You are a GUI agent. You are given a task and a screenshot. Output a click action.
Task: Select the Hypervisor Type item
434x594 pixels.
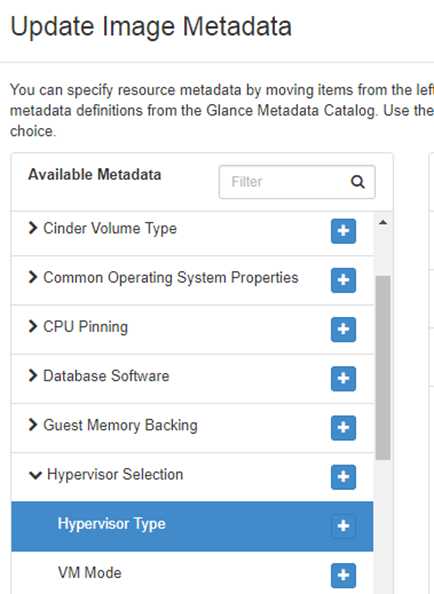tap(192, 526)
